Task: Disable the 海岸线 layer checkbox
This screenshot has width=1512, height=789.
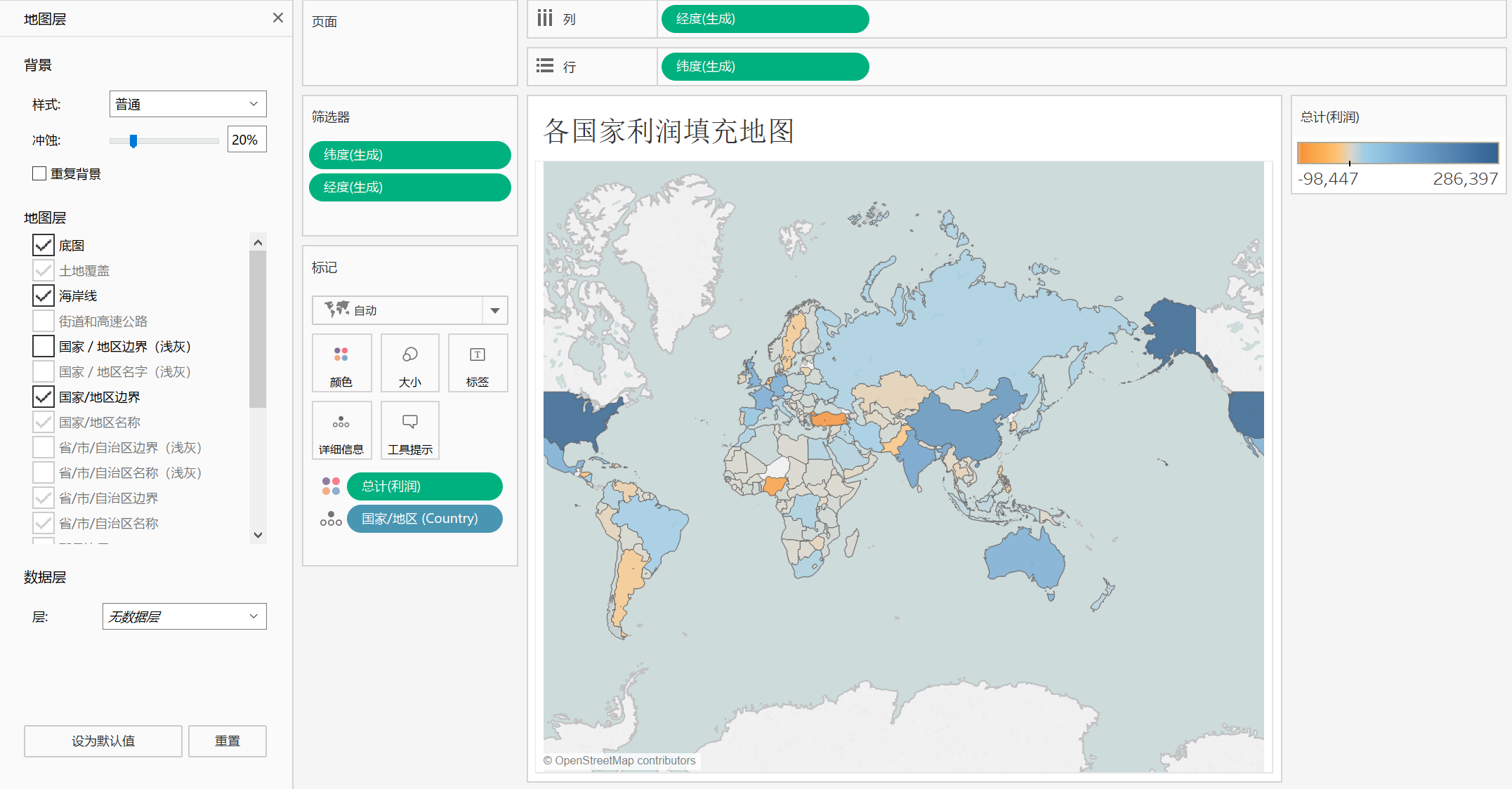Action: coord(43,295)
